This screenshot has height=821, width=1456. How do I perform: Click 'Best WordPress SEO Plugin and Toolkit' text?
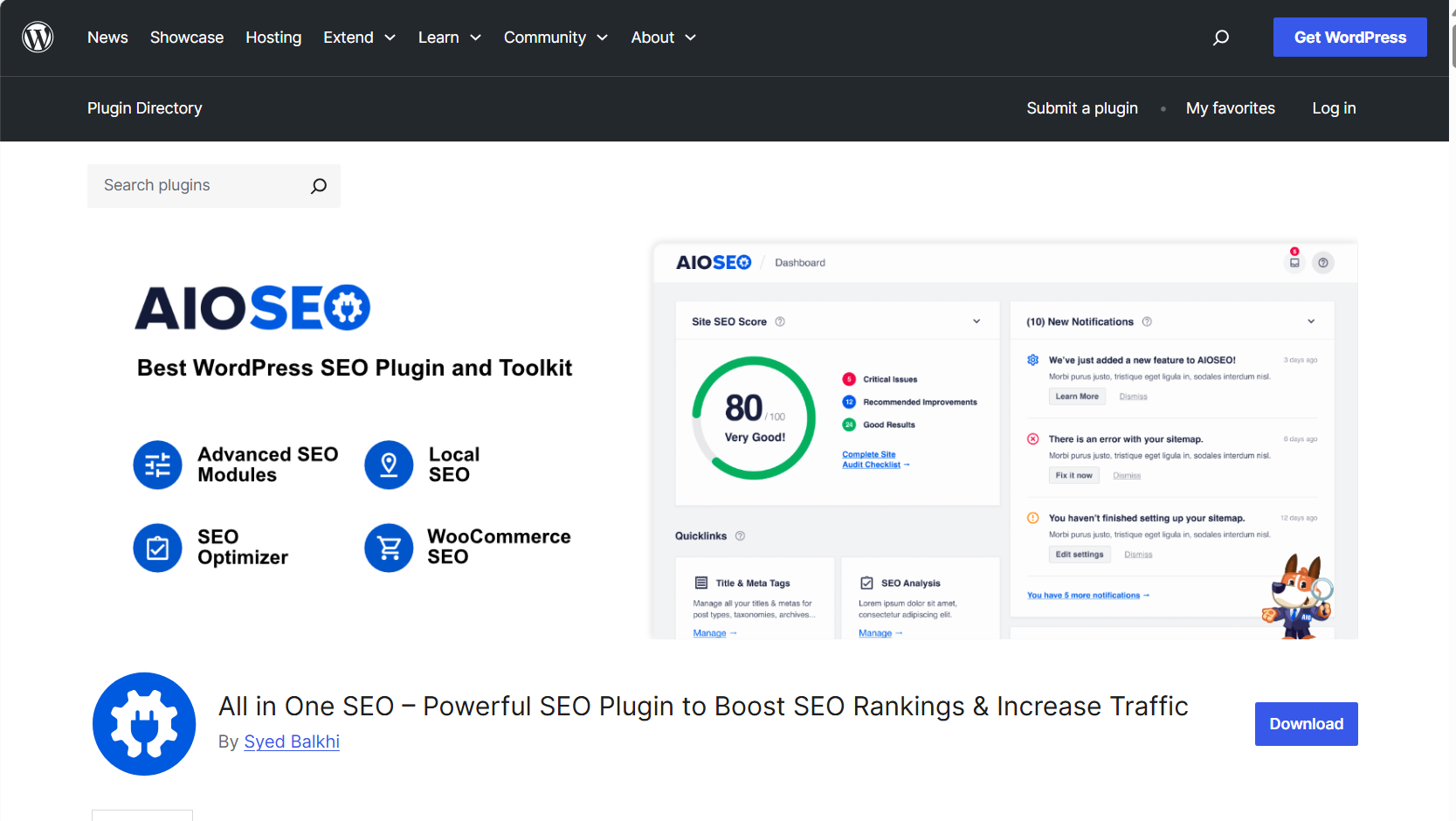tap(355, 368)
